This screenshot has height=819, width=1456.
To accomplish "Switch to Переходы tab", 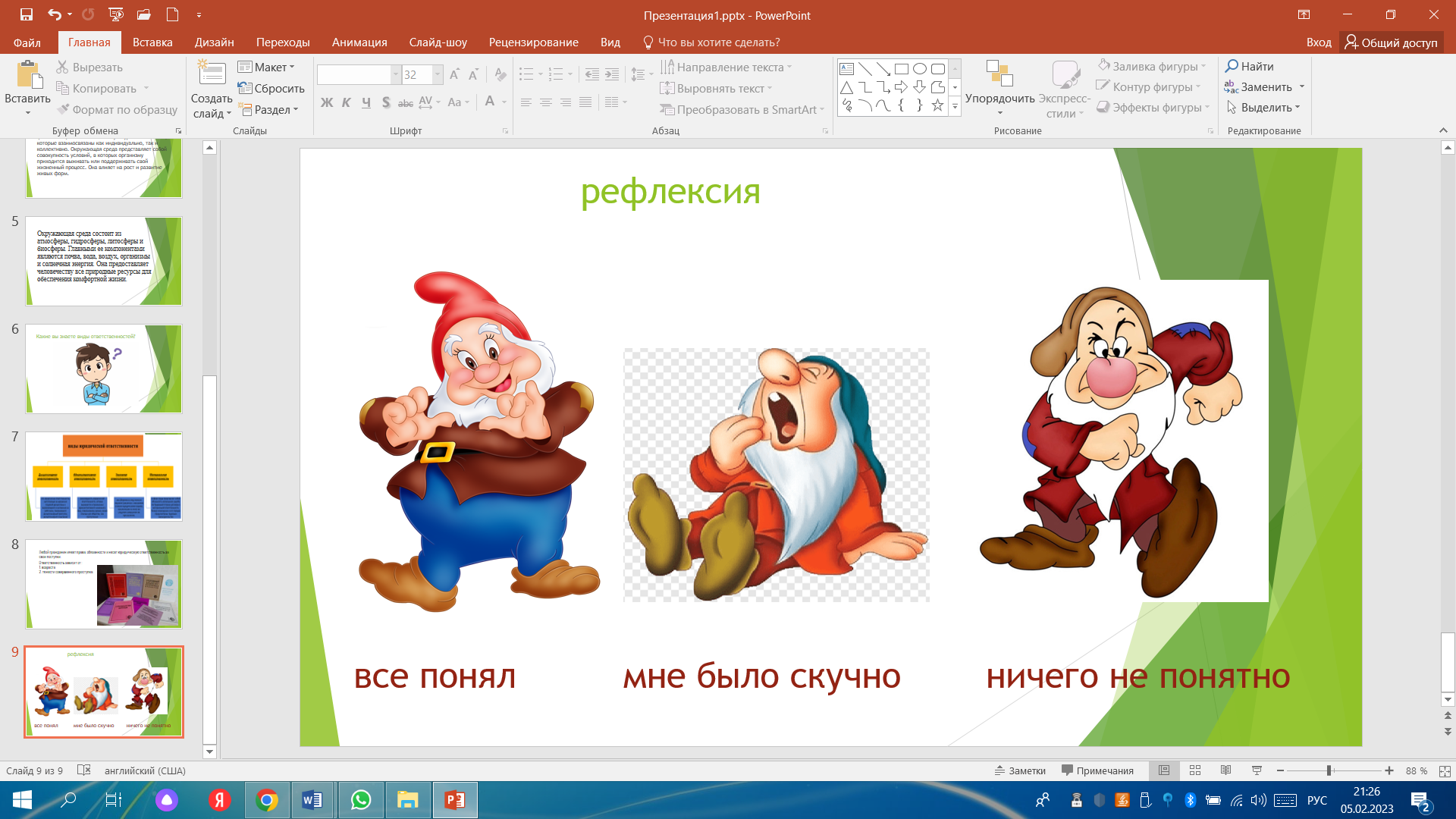I will pyautogui.click(x=283, y=42).
